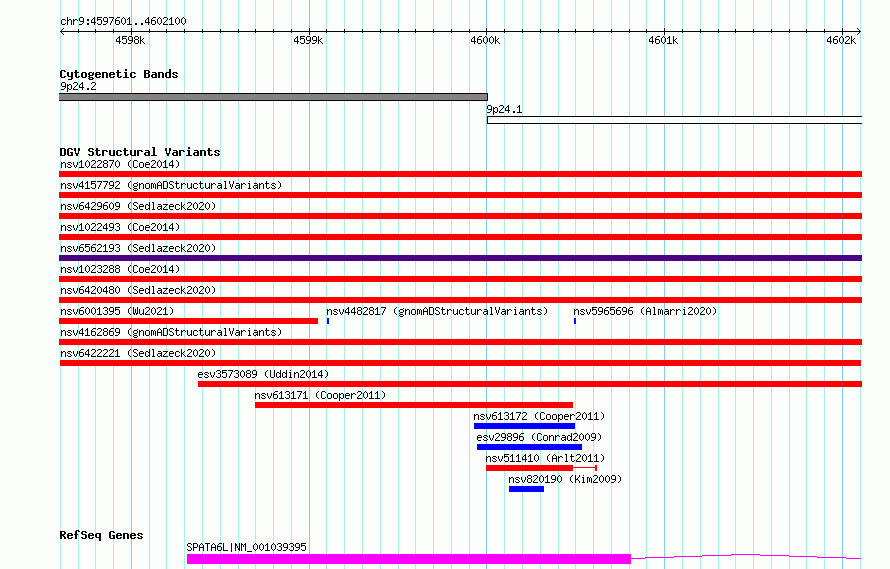Click the gray 9p24.2 cytogenetic band
The width and height of the screenshot is (890, 569).
pos(273,97)
